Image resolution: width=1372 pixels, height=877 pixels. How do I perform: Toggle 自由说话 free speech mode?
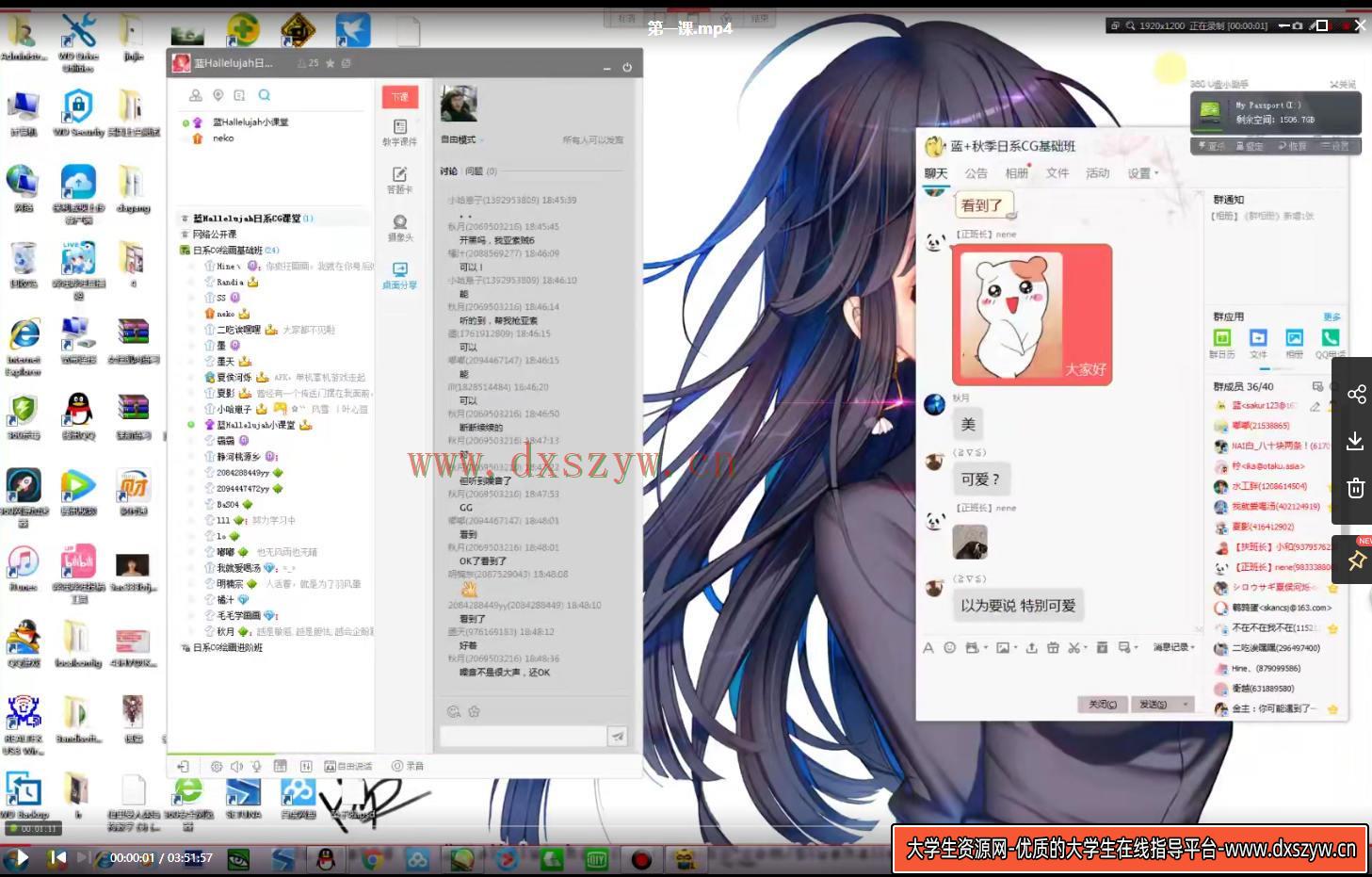point(348,766)
